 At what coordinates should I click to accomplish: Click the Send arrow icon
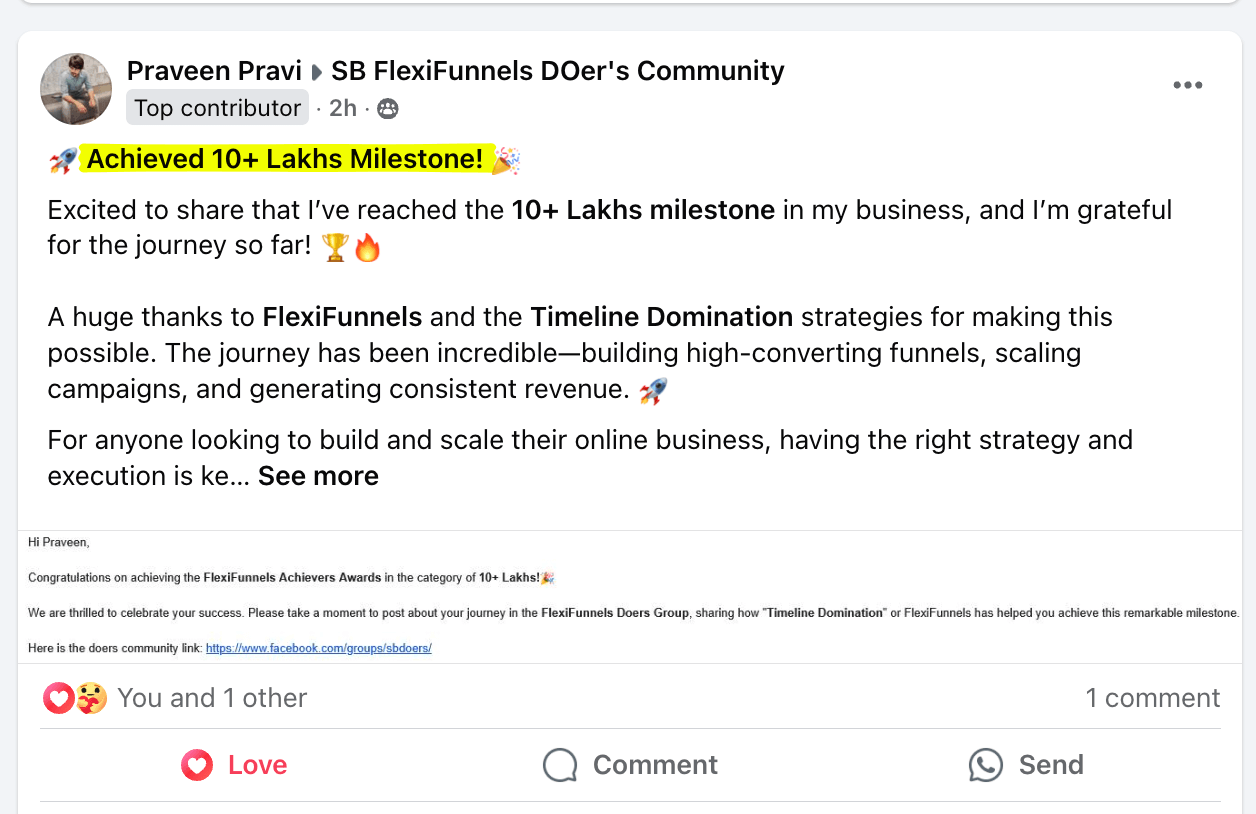(x=985, y=765)
